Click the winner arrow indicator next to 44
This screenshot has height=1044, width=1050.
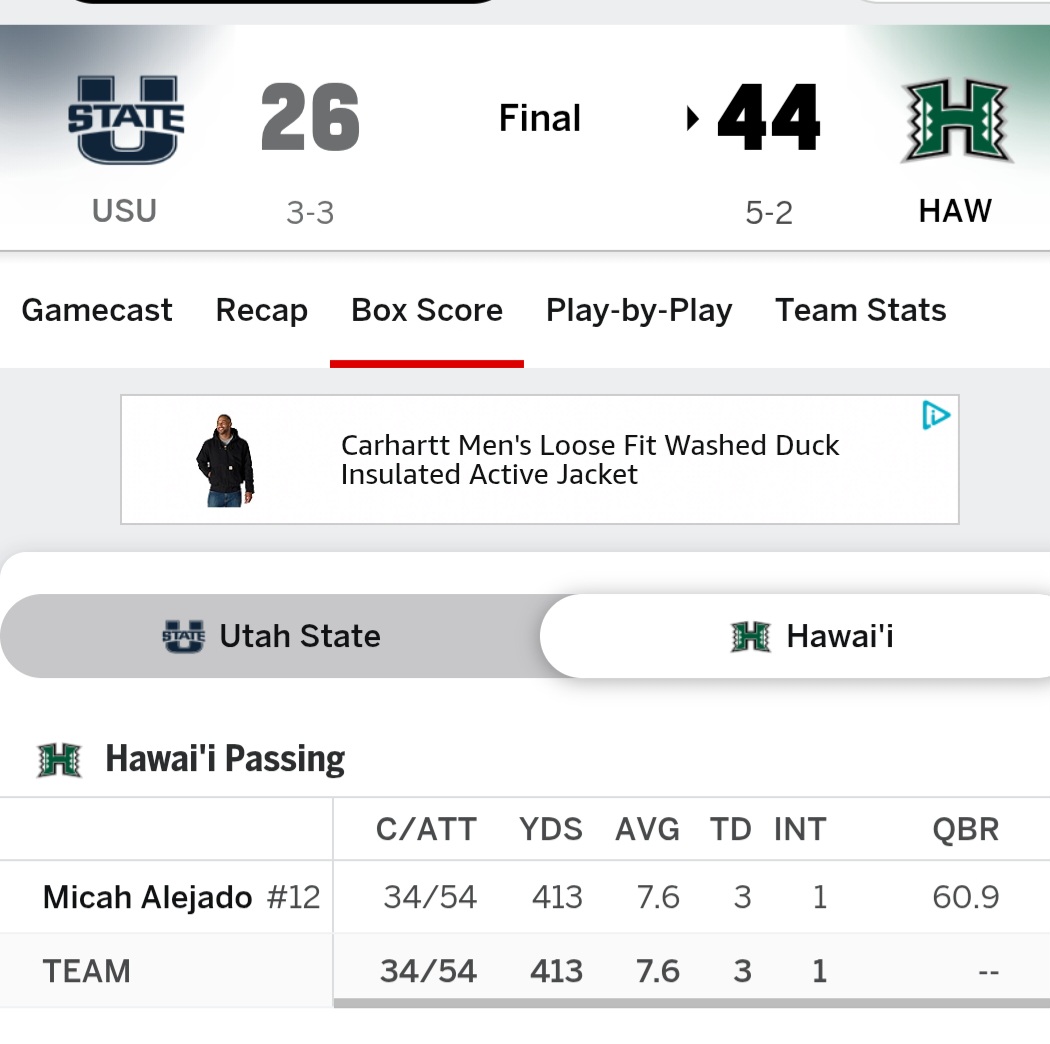pyautogui.click(x=693, y=119)
